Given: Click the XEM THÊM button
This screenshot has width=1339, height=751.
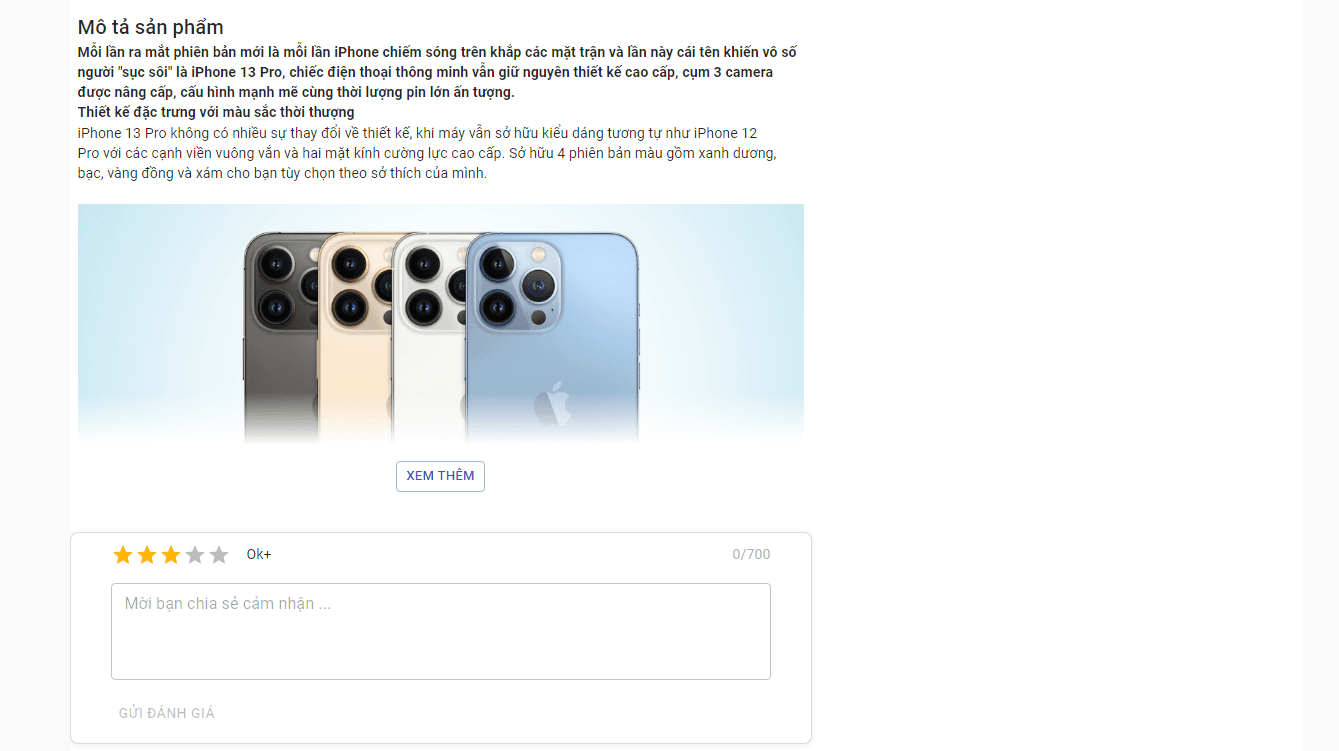Looking at the screenshot, I should click(x=440, y=476).
